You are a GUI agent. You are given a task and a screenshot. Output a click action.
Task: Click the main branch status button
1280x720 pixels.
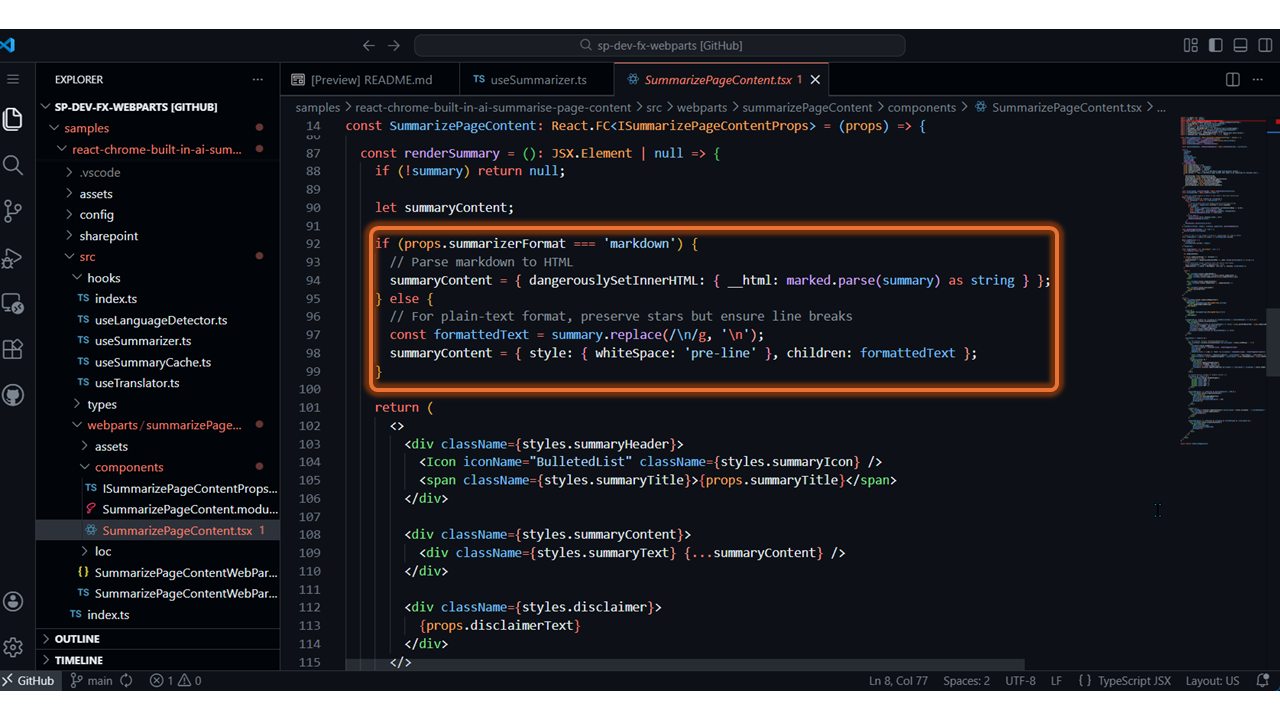[x=91, y=681]
